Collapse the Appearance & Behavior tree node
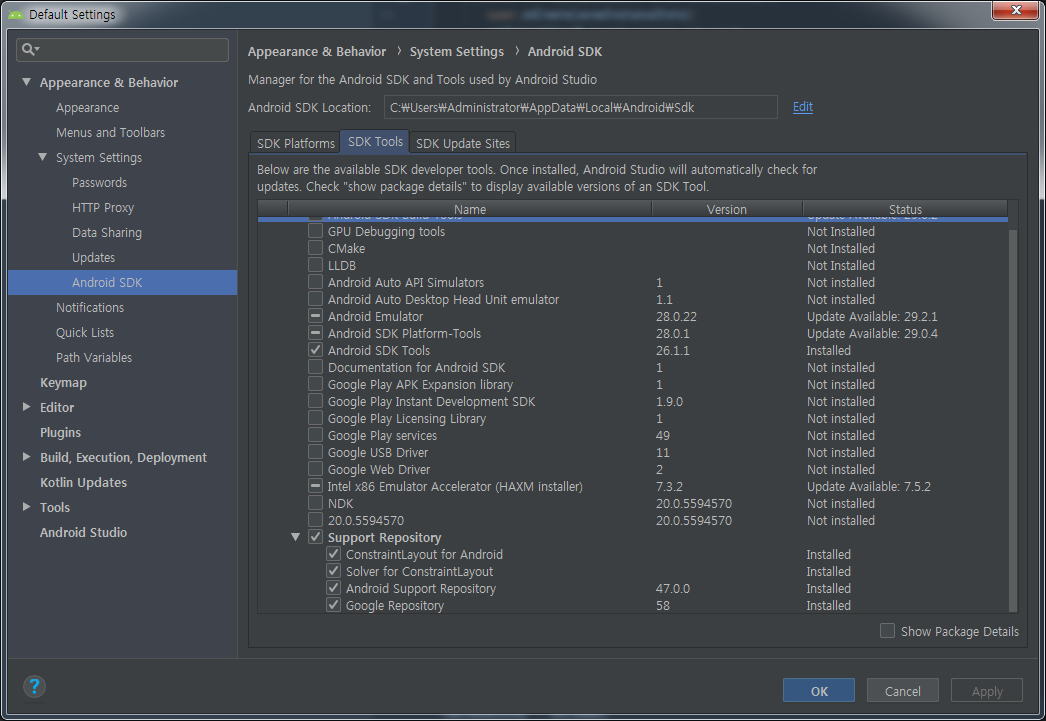Image resolution: width=1046 pixels, height=721 pixels. pyautogui.click(x=27, y=82)
